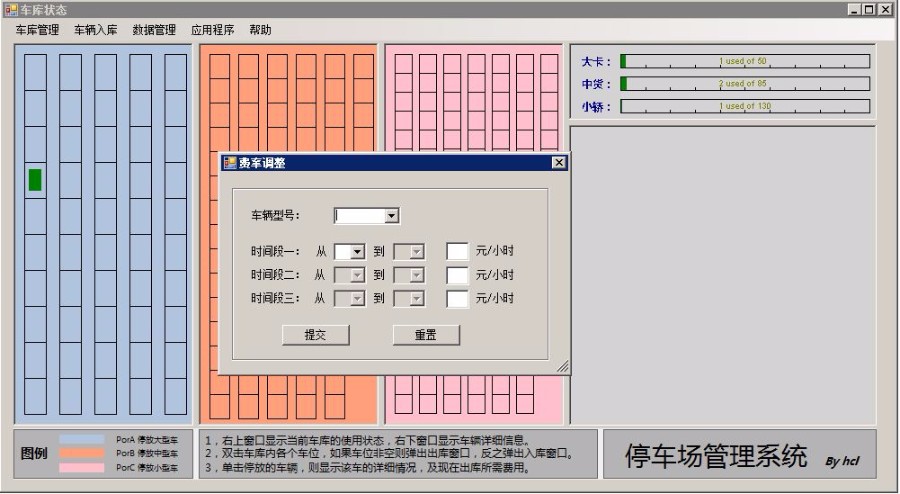Click the orange PorB legend swatch
Screen dimensions: 900x494
pos(82,453)
